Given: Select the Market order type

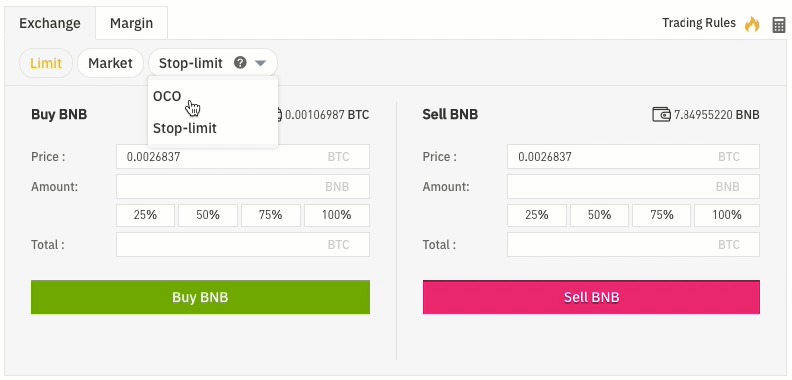Looking at the screenshot, I should click(110, 63).
